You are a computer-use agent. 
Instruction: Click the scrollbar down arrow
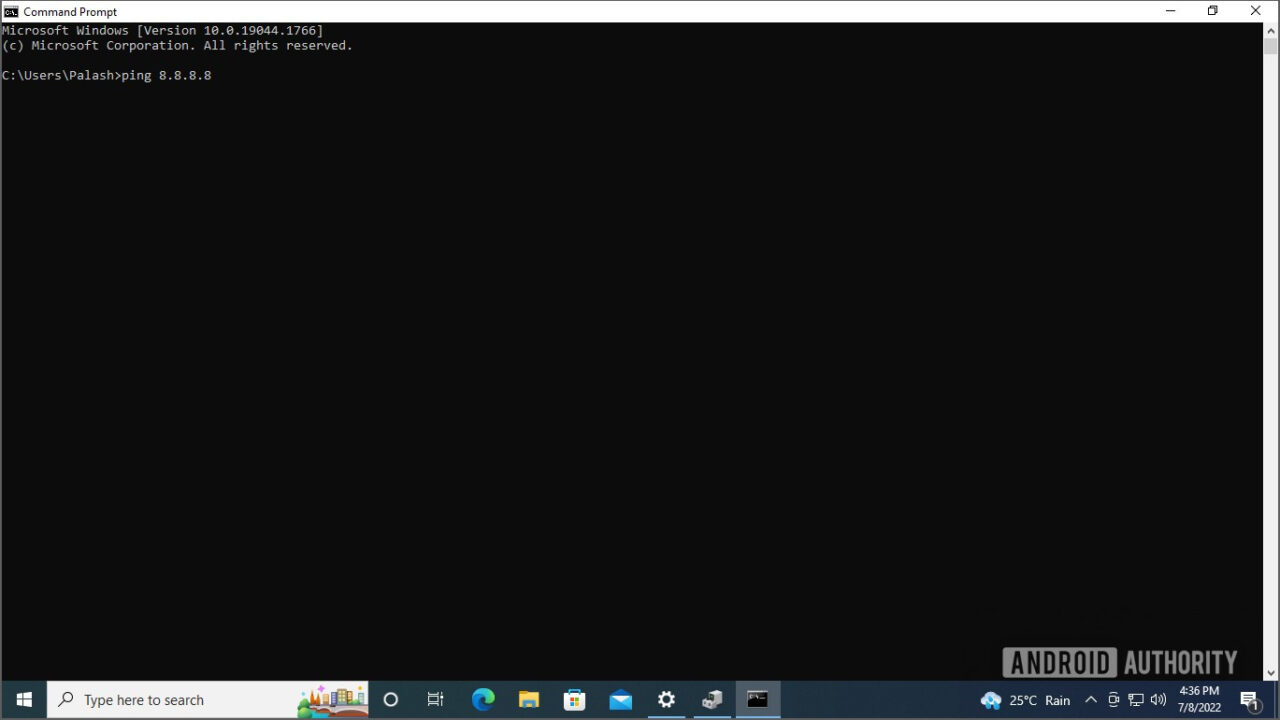click(x=1271, y=673)
